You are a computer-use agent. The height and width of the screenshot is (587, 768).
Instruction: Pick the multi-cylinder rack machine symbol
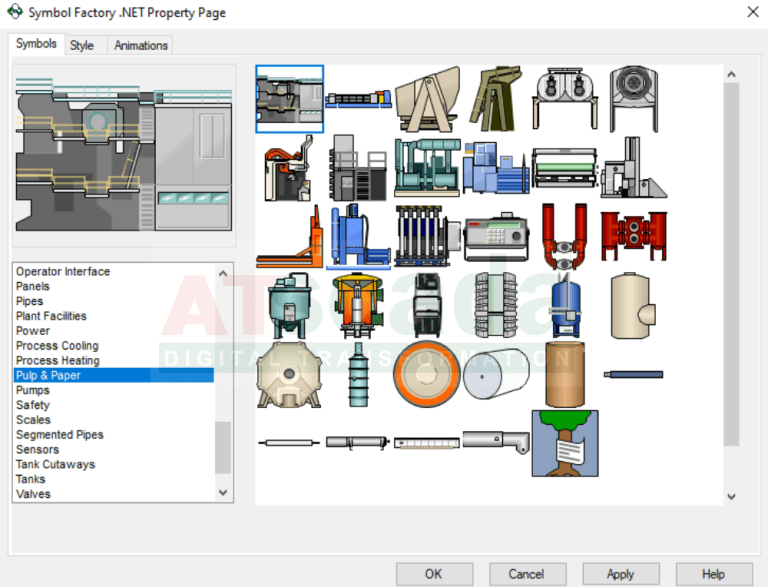[428, 237]
